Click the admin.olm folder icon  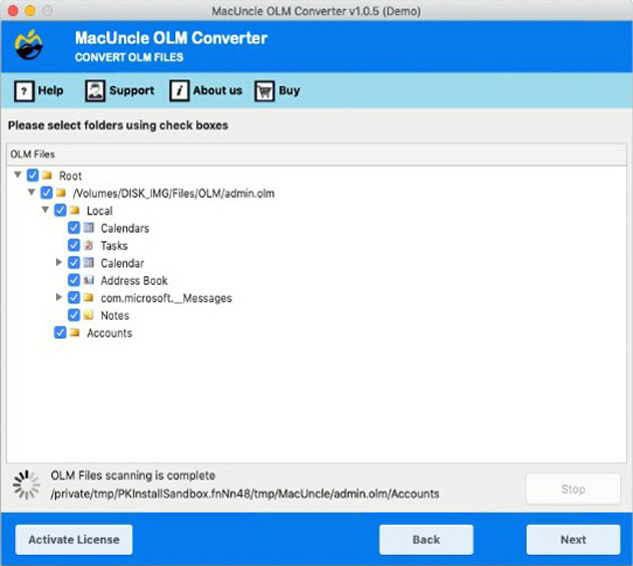coord(61,193)
